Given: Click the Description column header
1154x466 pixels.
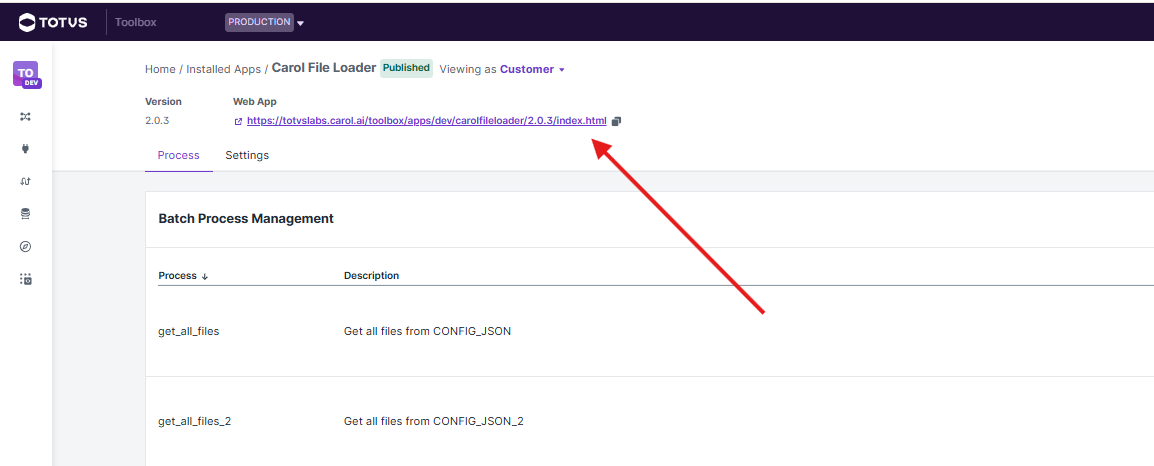Looking at the screenshot, I should point(372,275).
